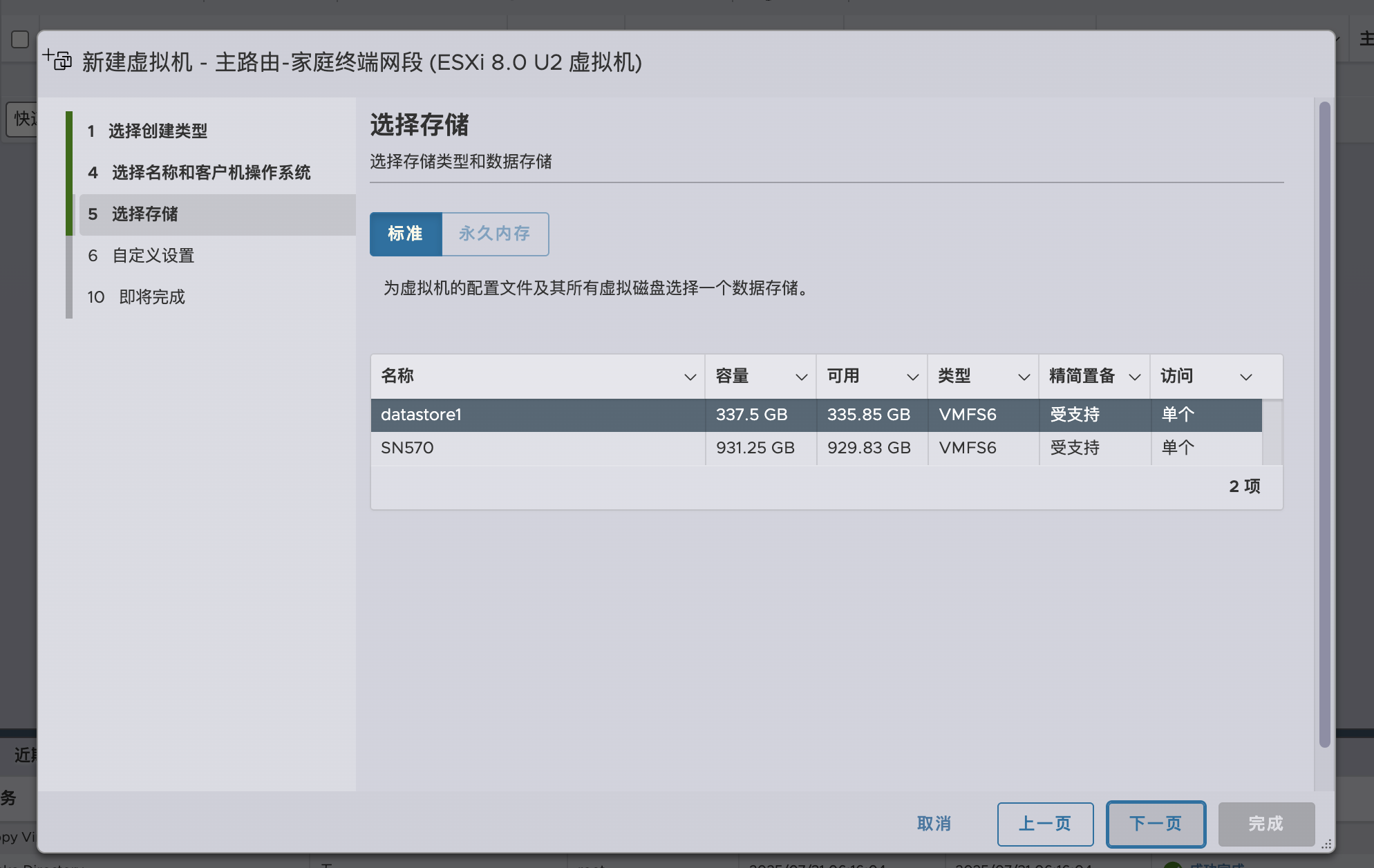
Task: Open the 精简置备 column filter chevron
Action: tap(1135, 377)
